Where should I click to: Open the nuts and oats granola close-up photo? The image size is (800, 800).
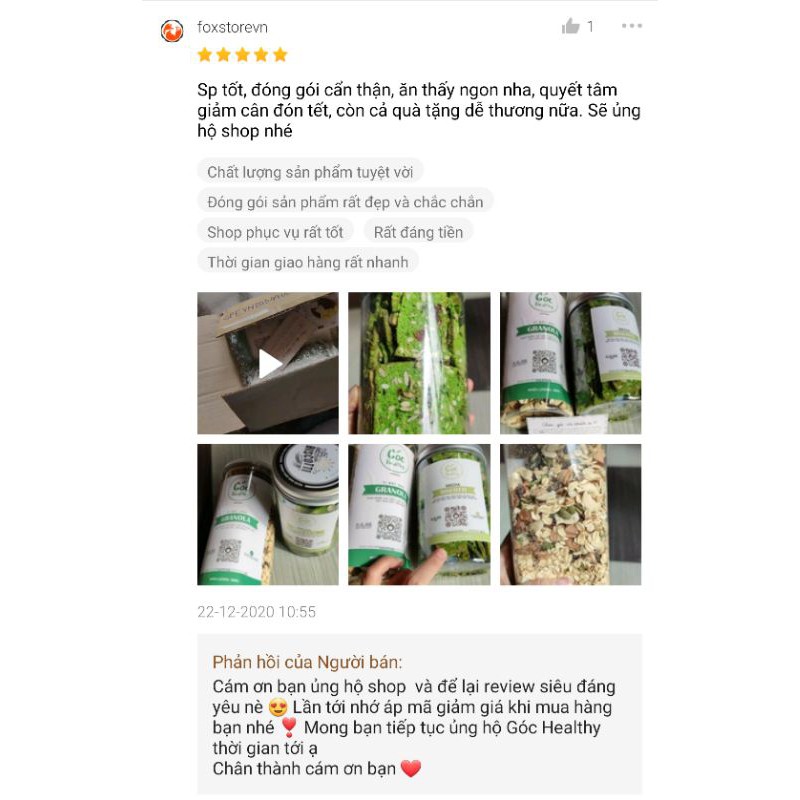tap(570, 514)
